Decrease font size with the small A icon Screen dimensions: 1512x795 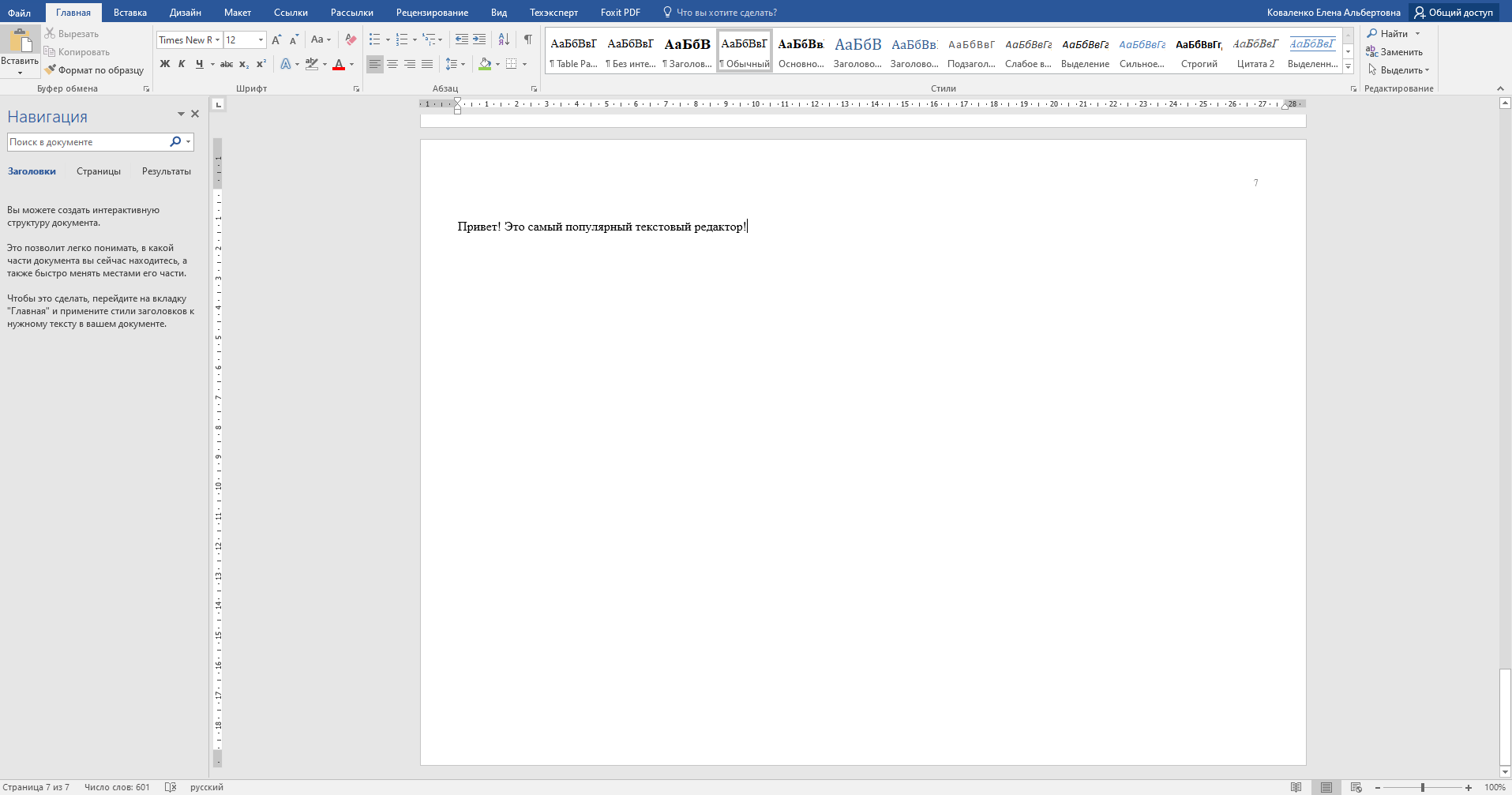tap(294, 39)
